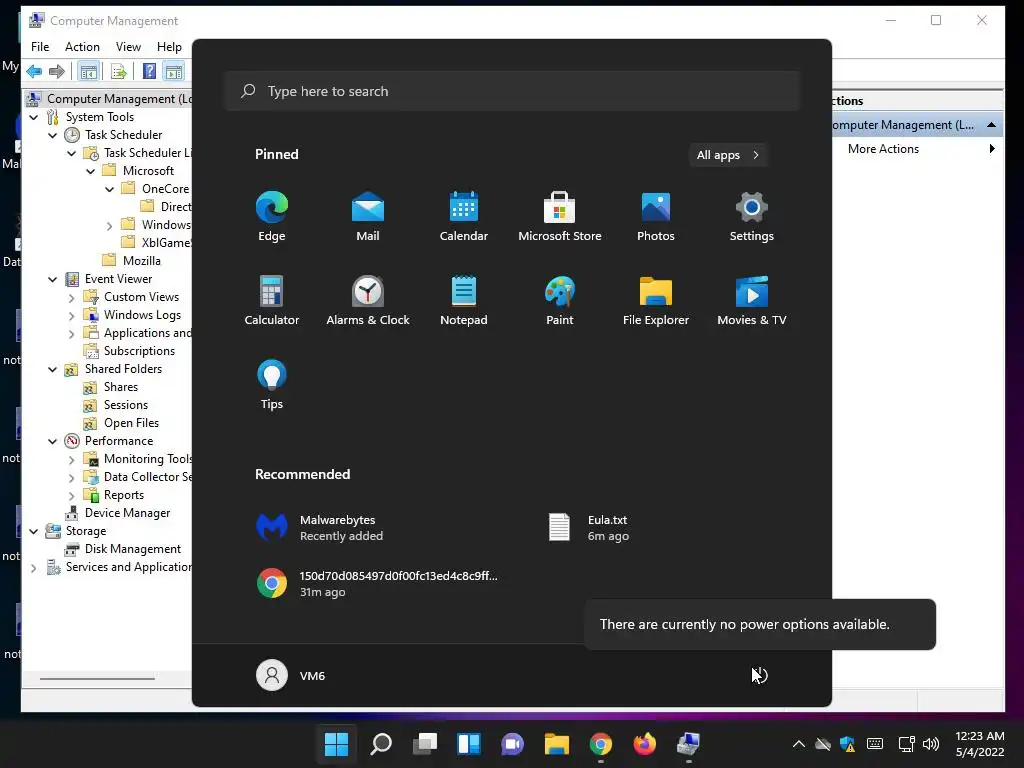The image size is (1024, 768).
Task: Toggle Show/Hide Action Pane toolbar icon
Action: point(174,71)
